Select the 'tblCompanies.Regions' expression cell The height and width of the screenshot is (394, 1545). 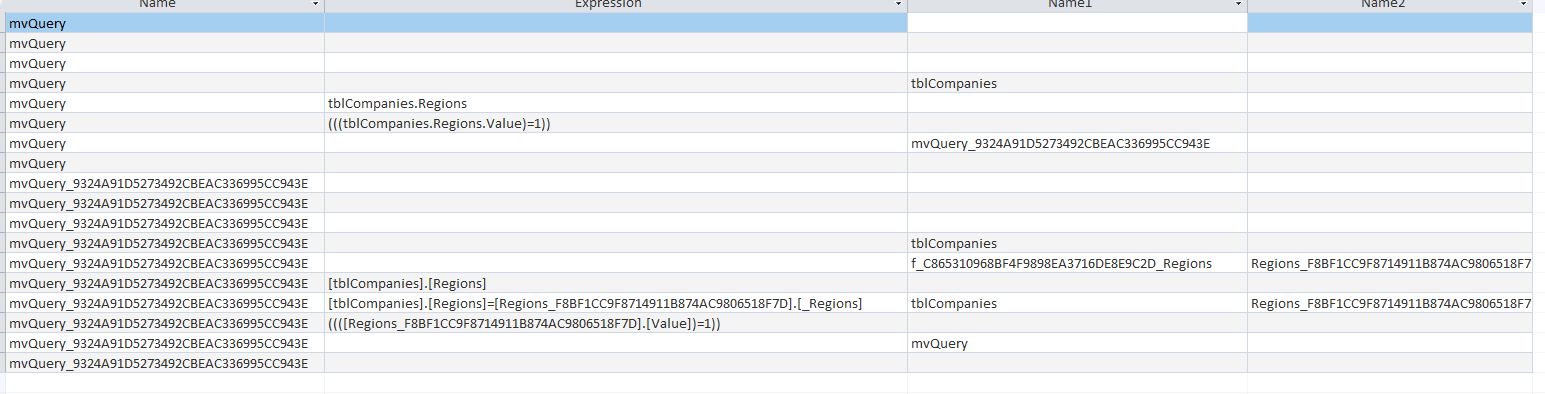pos(616,103)
